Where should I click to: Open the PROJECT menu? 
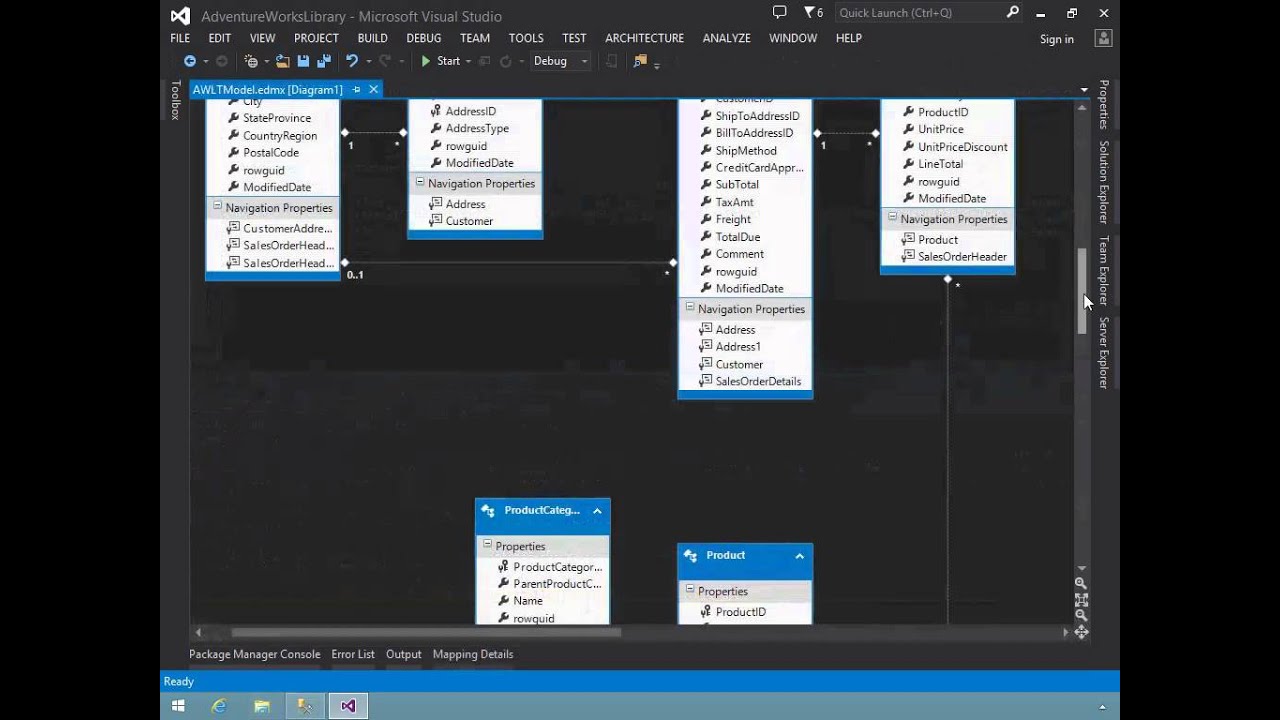point(316,38)
